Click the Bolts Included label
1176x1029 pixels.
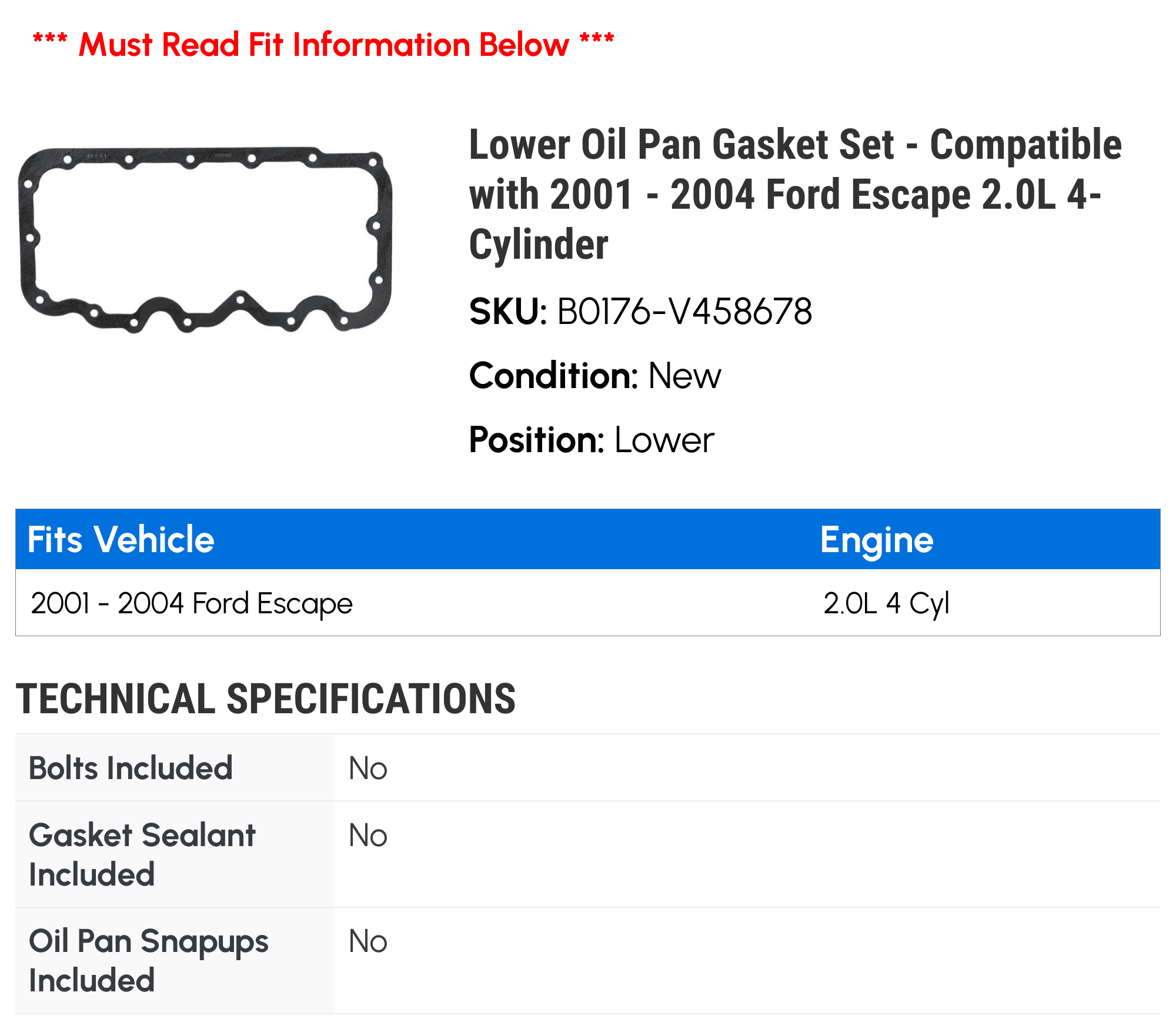click(131, 768)
